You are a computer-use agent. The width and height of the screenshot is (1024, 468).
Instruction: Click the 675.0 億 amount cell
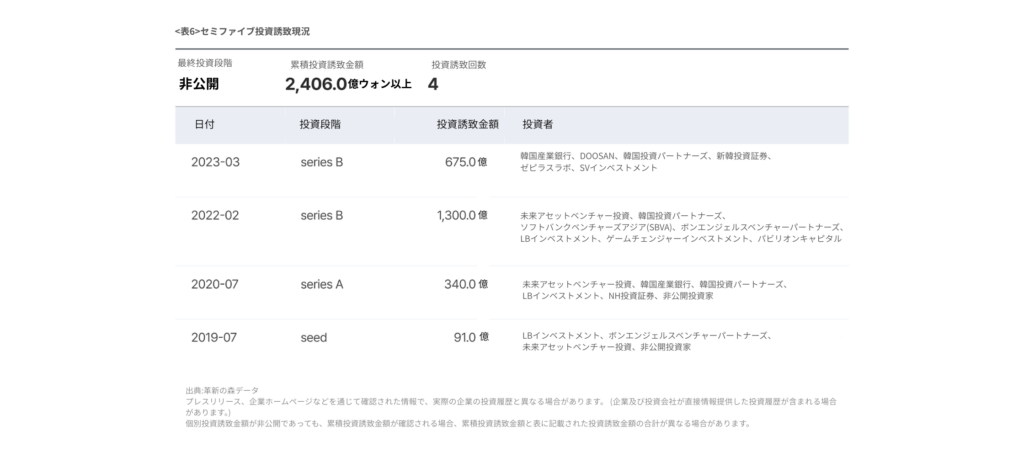click(x=466, y=162)
